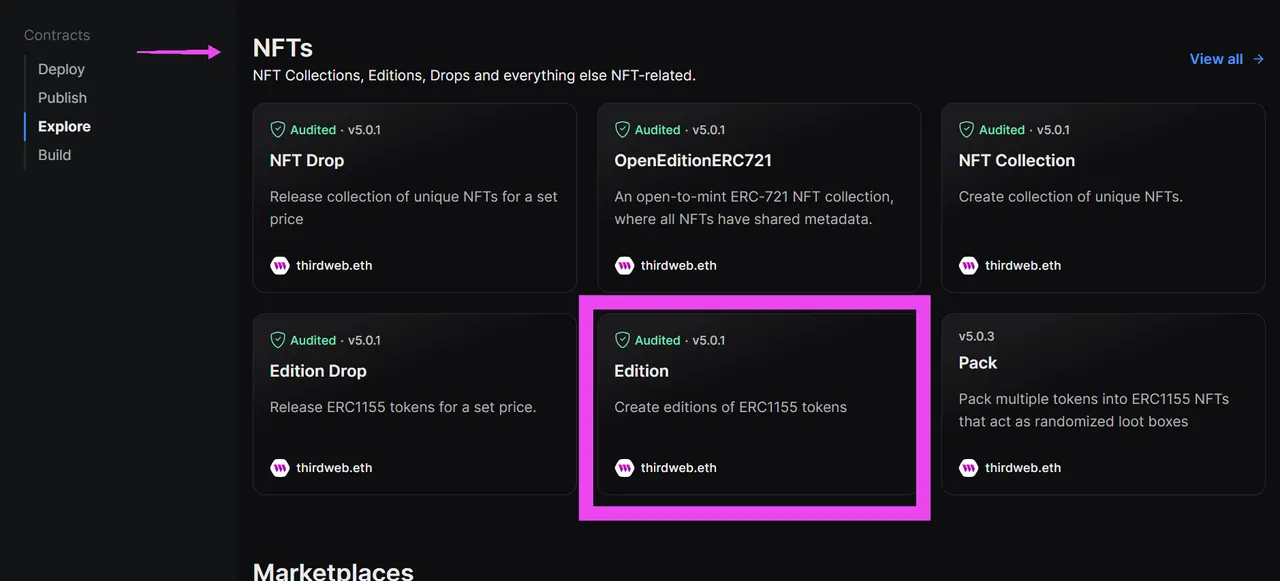
Task: Go to Publish in the Contracts sidebar
Action: (62, 98)
